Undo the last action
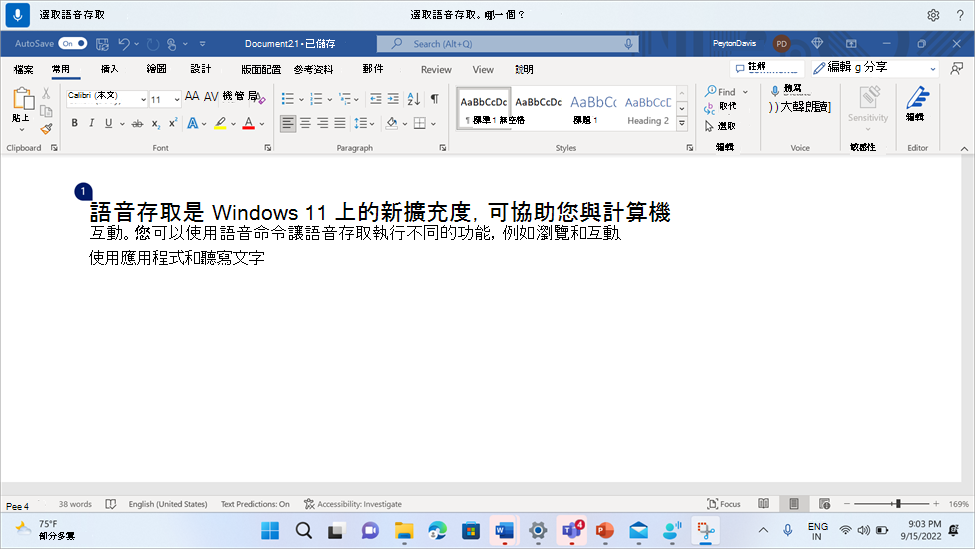Viewport: 975px width, 549px height. pos(124,44)
